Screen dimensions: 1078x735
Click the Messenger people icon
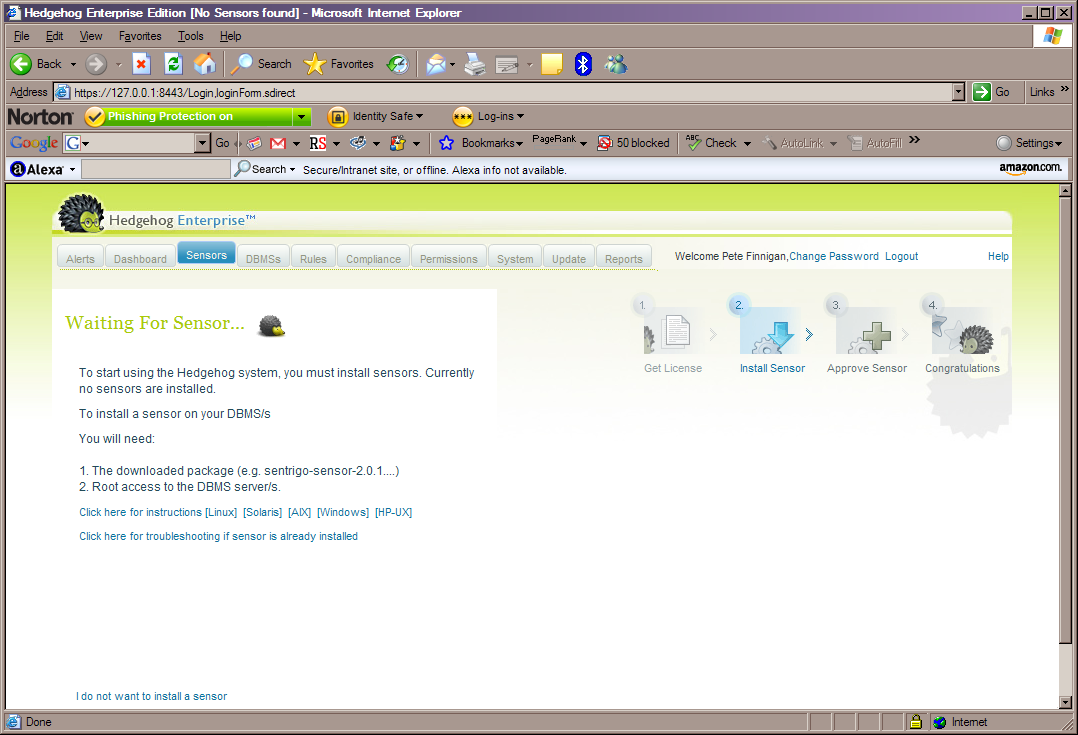tap(615, 64)
